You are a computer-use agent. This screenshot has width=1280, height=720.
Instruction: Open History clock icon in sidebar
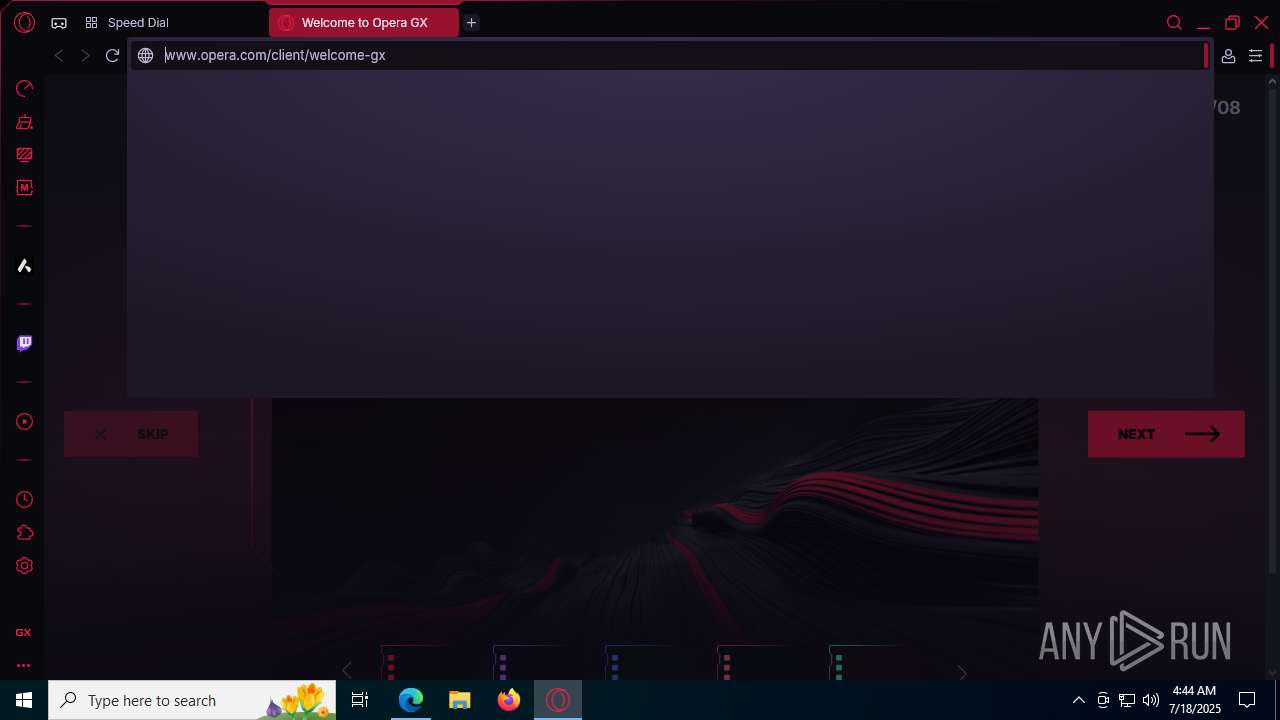24,500
